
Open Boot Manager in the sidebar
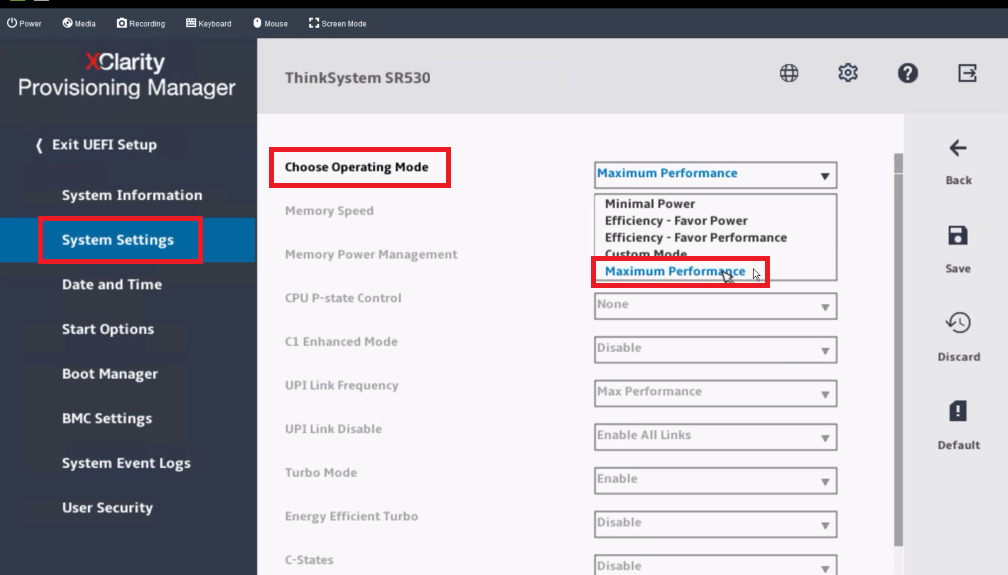click(x=110, y=374)
